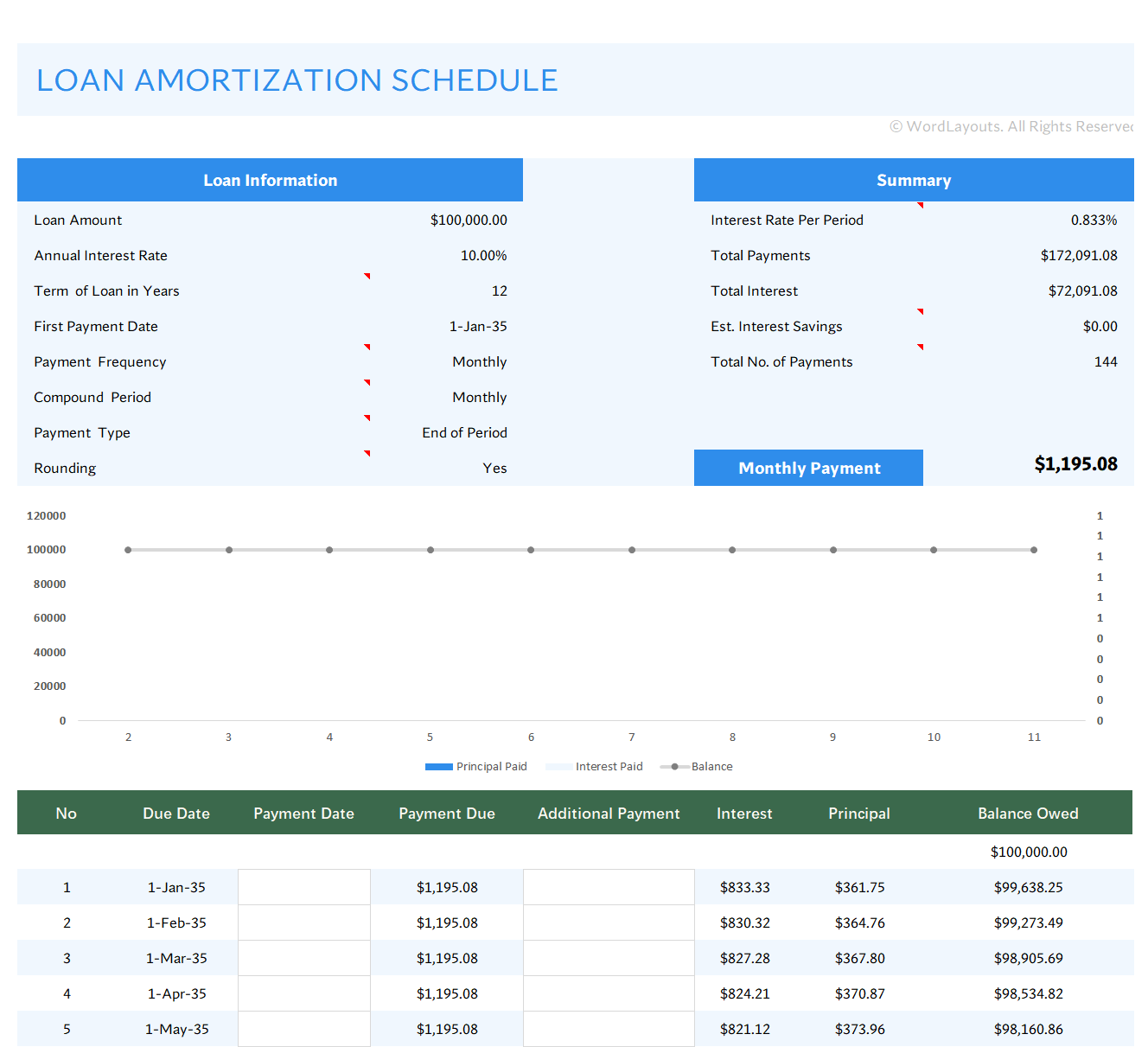Click due date 1-May-35
This screenshot has height=1047, width=1148.
click(x=176, y=1030)
